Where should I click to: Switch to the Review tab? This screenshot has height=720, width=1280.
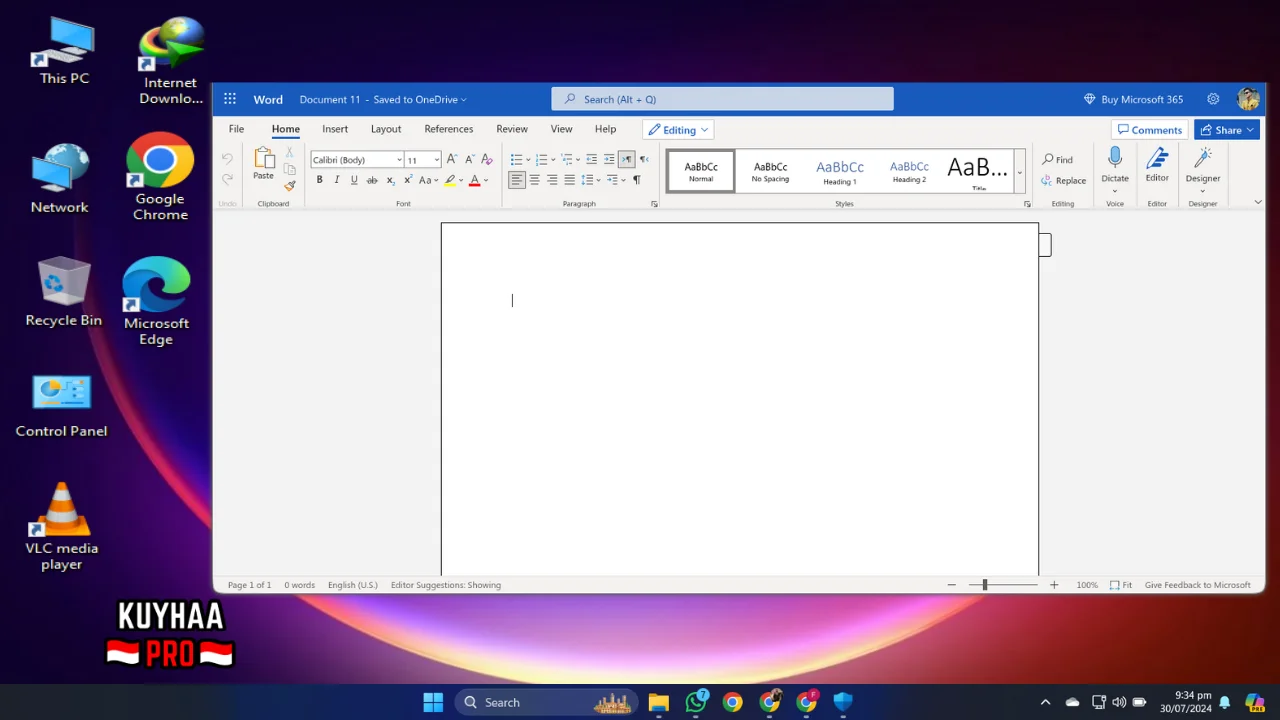pyautogui.click(x=512, y=129)
